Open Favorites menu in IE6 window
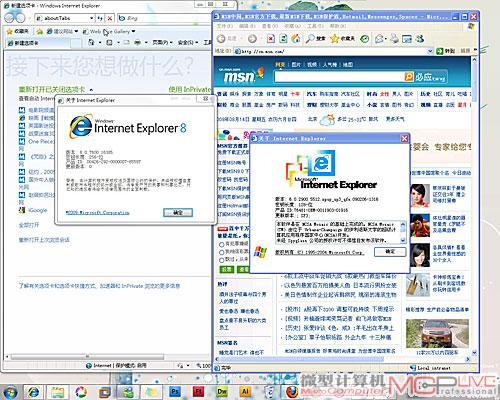This screenshot has width=500, height=400. 292,26
